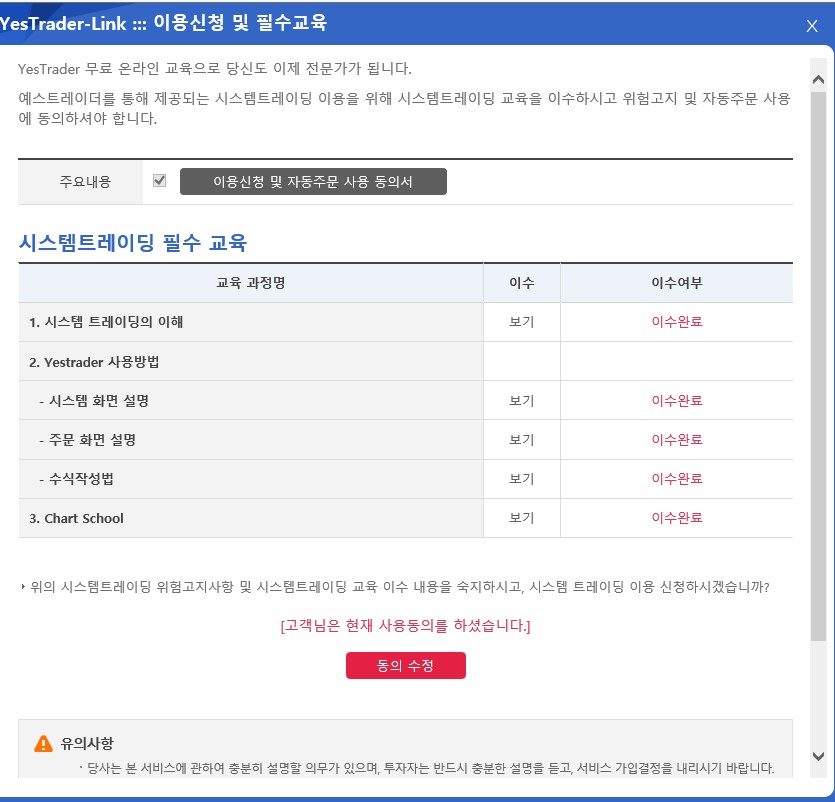Image resolution: width=835 pixels, height=802 pixels.
Task: Select the 교육 과정명 column header
Action: 251,283
